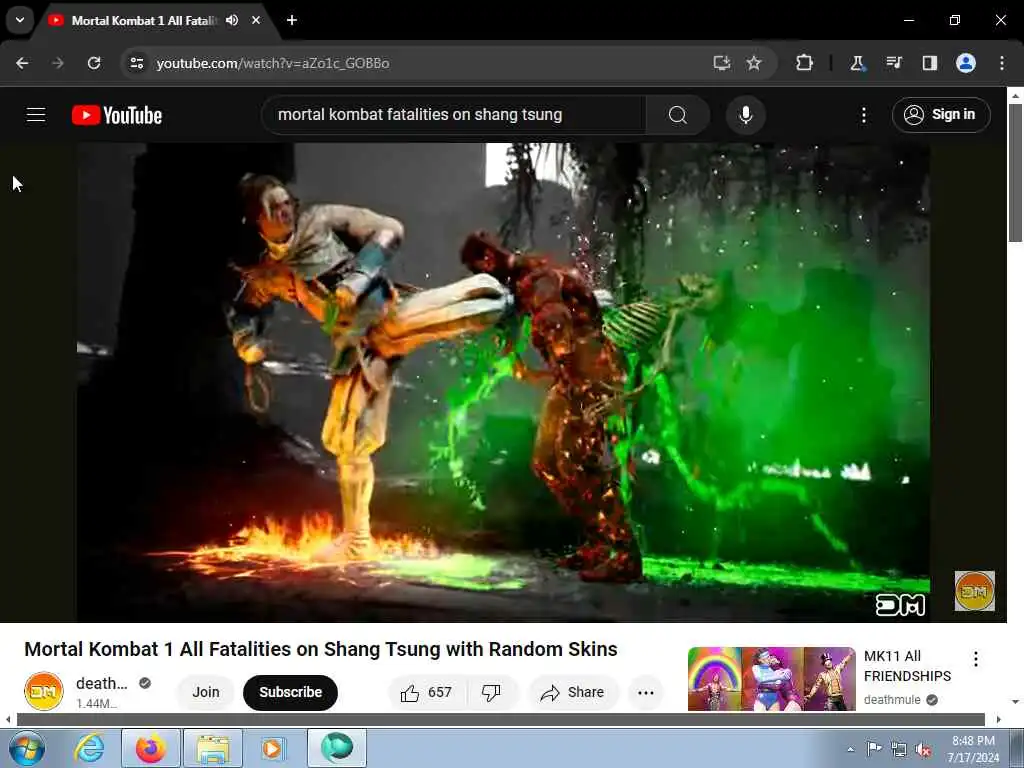This screenshot has height=768, width=1024.
Task: Click the DM channel watermark on video
Action: pos(974,591)
